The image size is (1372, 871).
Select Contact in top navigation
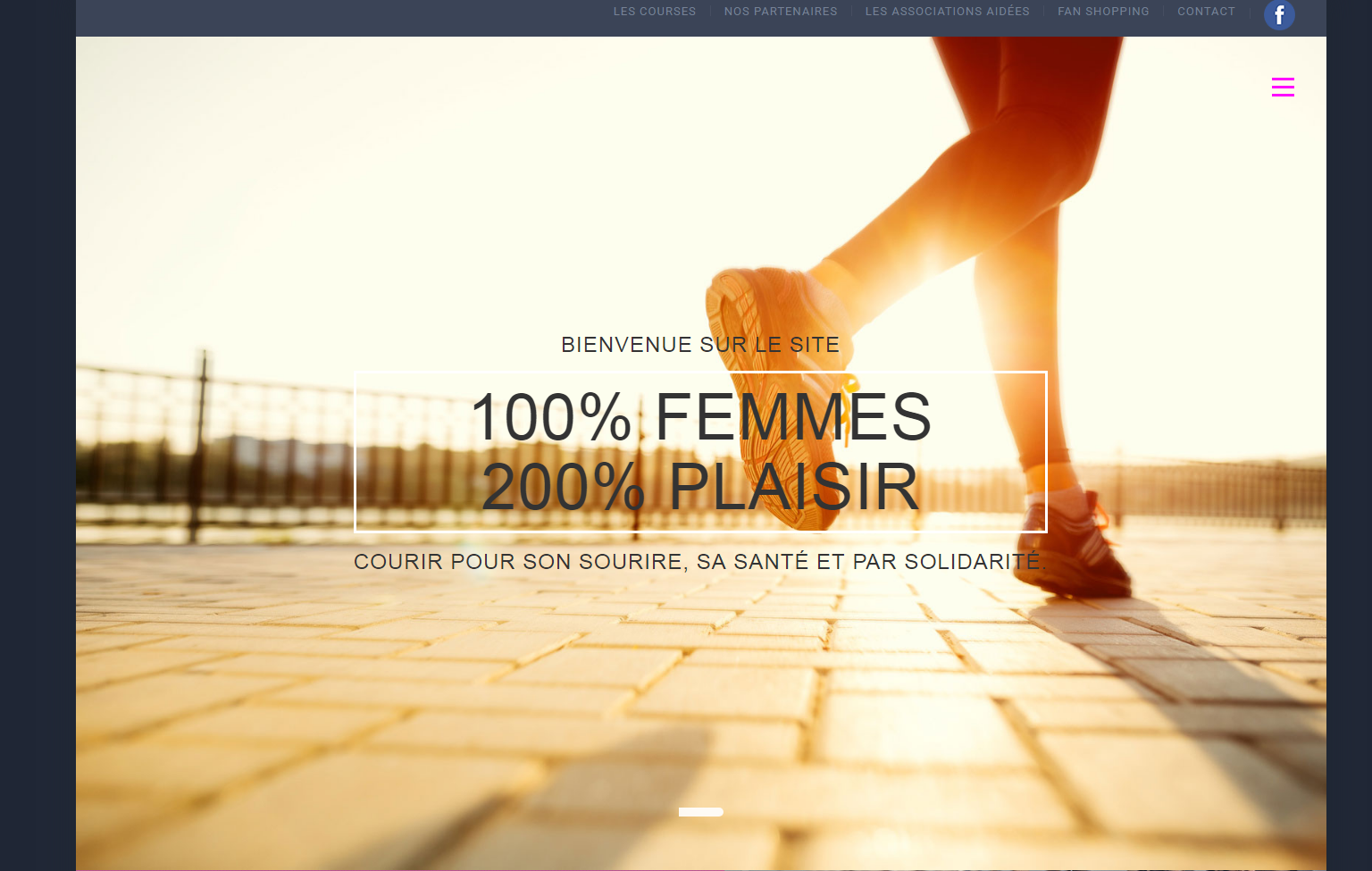coord(1206,12)
